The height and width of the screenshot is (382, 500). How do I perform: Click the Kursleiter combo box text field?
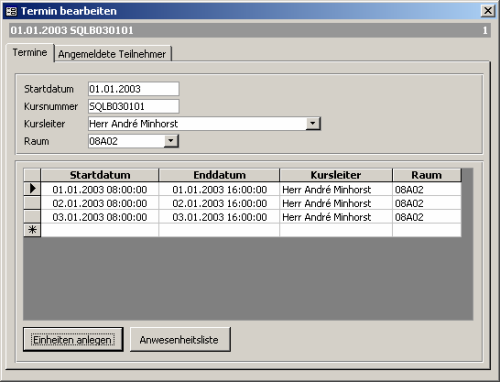click(x=197, y=124)
